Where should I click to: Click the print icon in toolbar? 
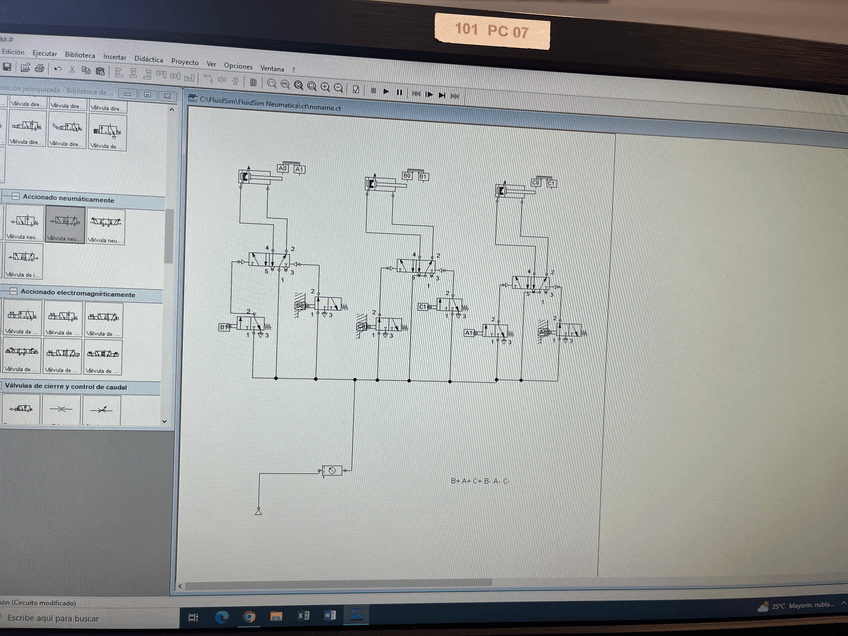click(x=39, y=68)
